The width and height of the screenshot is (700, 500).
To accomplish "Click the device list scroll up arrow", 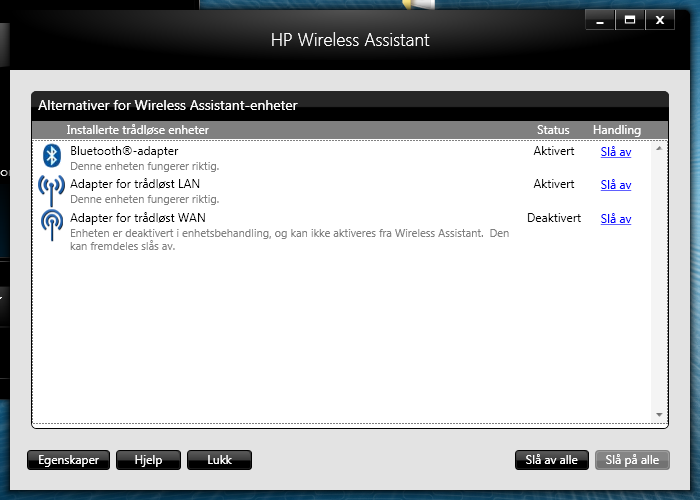I will (x=659, y=148).
